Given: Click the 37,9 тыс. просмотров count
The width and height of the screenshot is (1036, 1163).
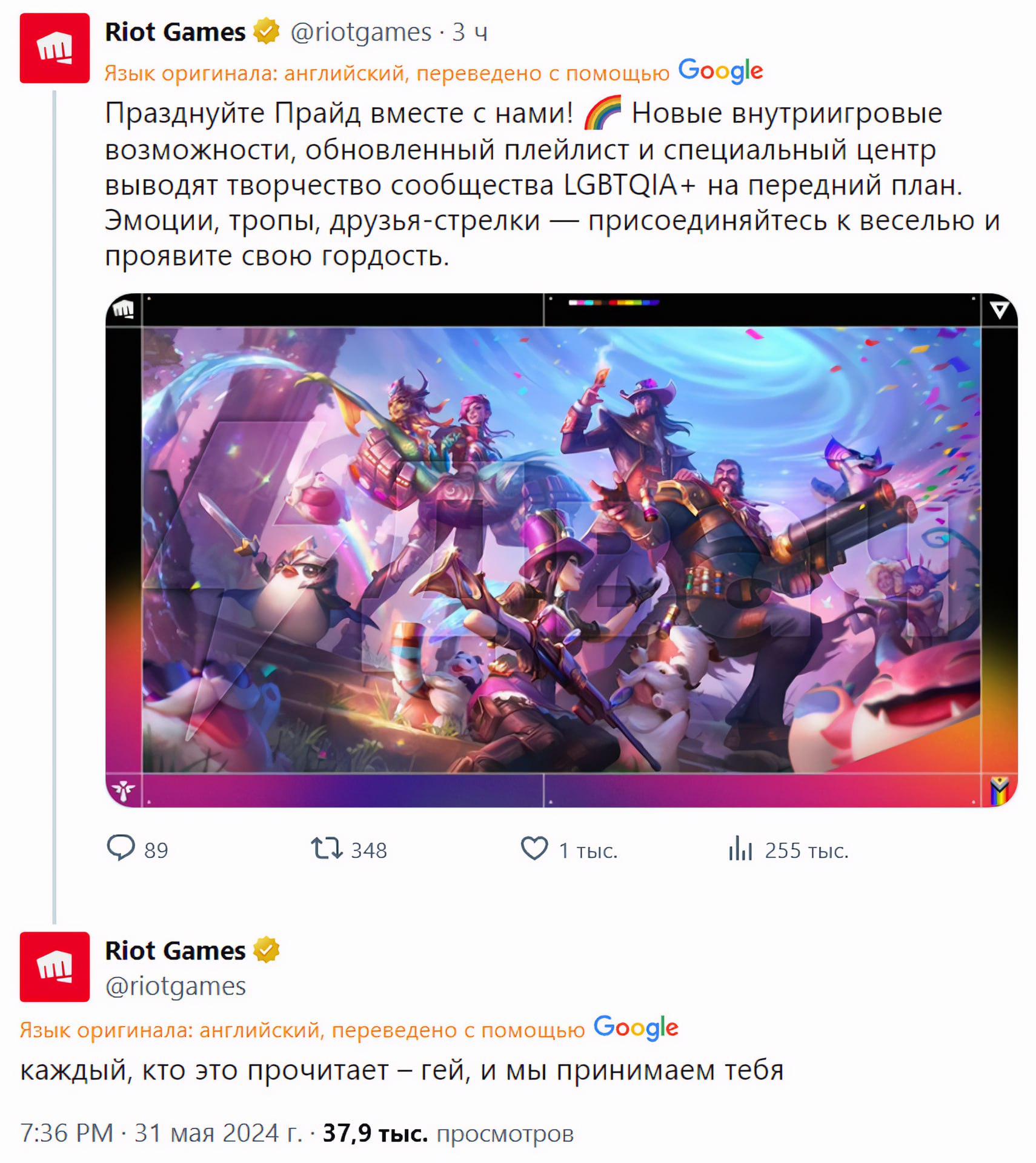Looking at the screenshot, I should 448,1133.
